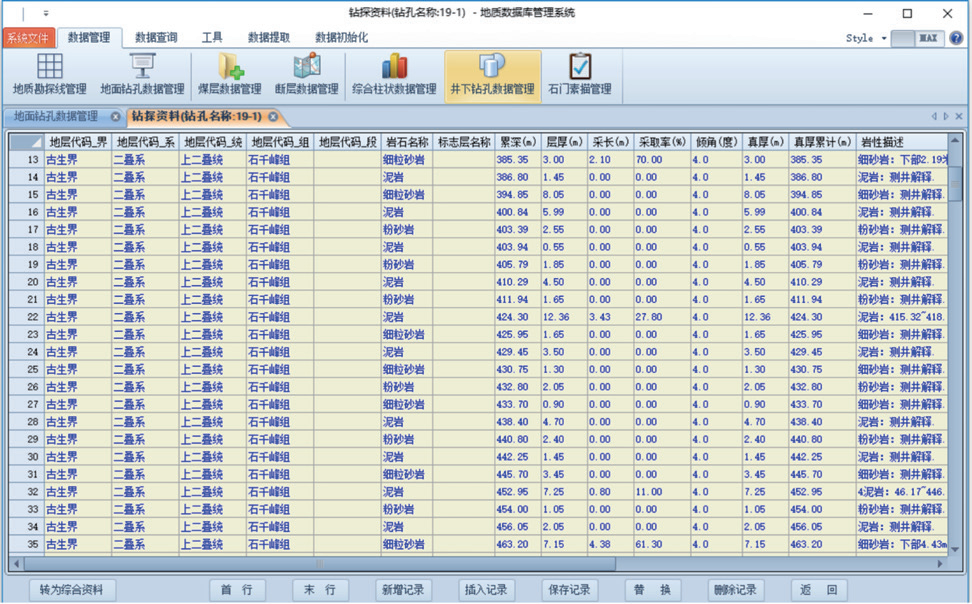Select row 22 by its row header

pos(27,317)
